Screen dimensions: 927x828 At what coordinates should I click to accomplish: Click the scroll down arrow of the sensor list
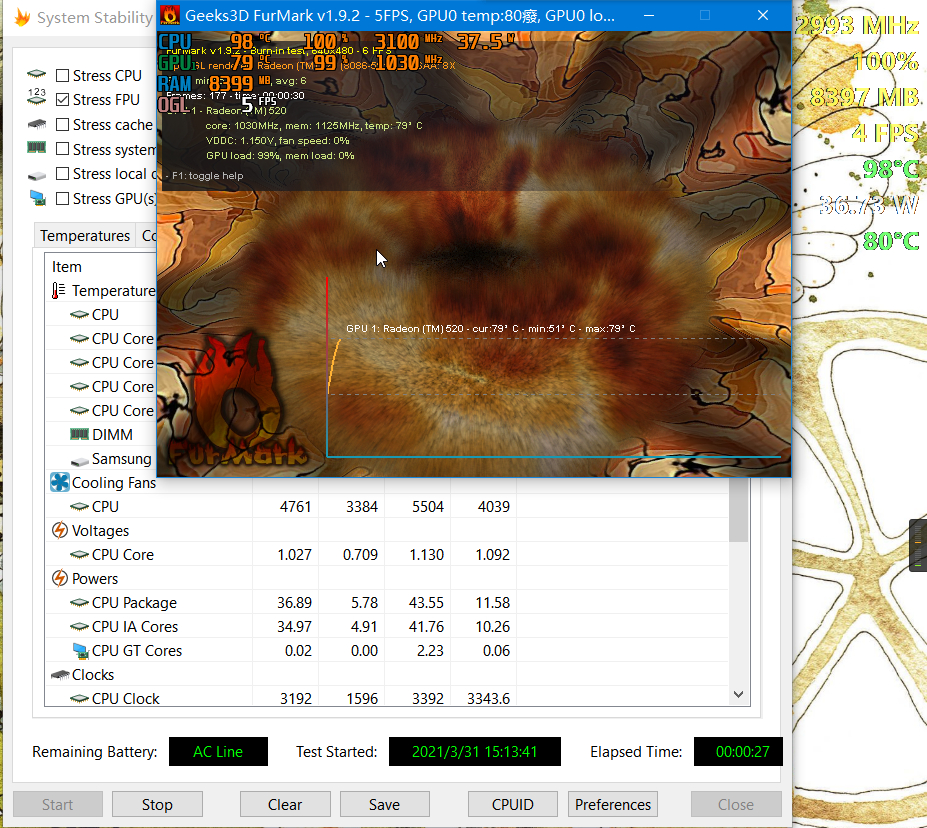click(x=738, y=694)
